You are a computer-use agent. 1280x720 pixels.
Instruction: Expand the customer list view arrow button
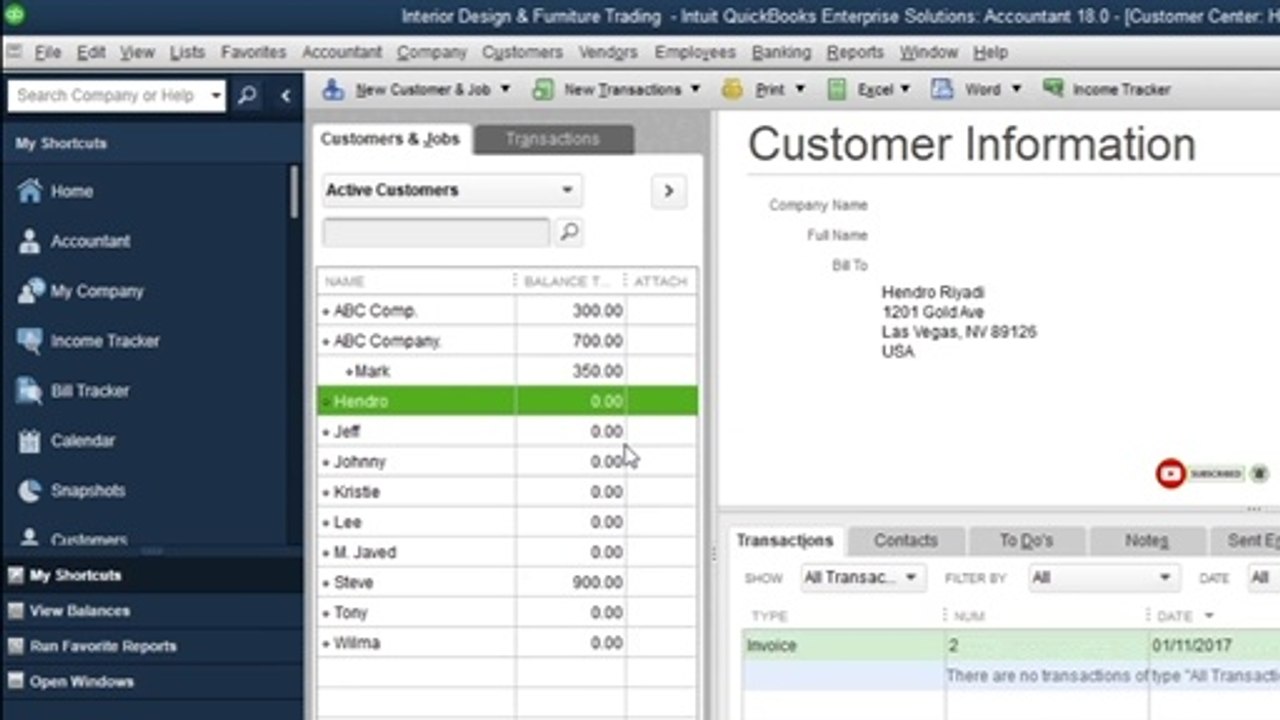(669, 191)
